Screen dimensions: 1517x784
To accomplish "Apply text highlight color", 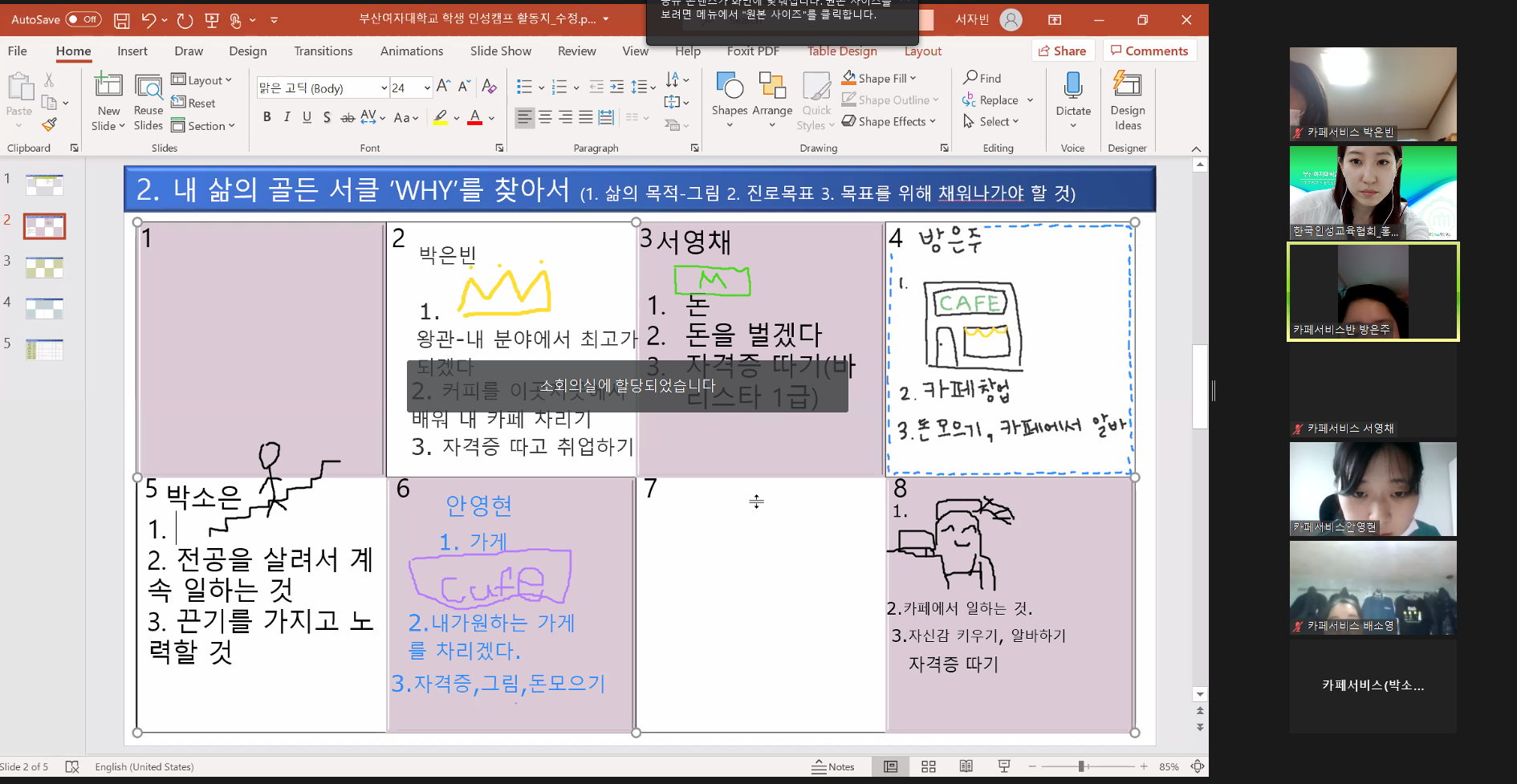I will point(440,117).
